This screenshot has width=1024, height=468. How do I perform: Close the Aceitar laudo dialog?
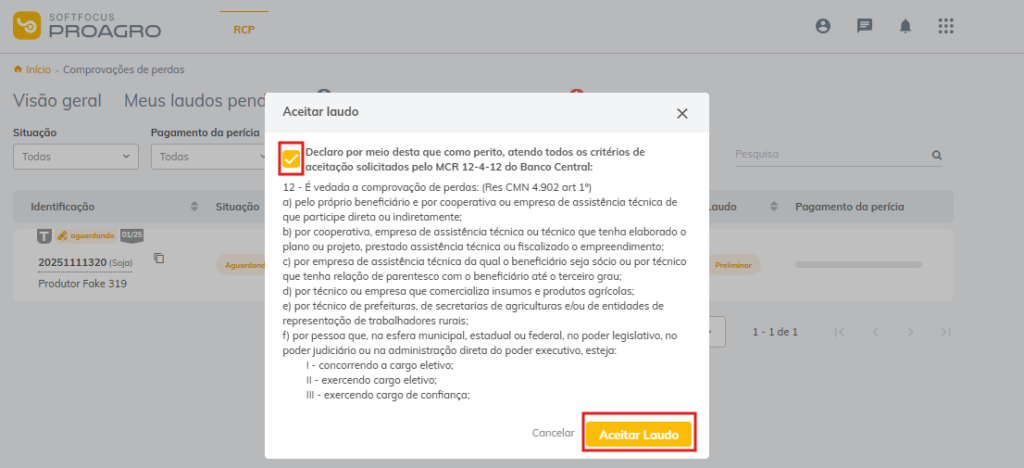pyautogui.click(x=682, y=113)
